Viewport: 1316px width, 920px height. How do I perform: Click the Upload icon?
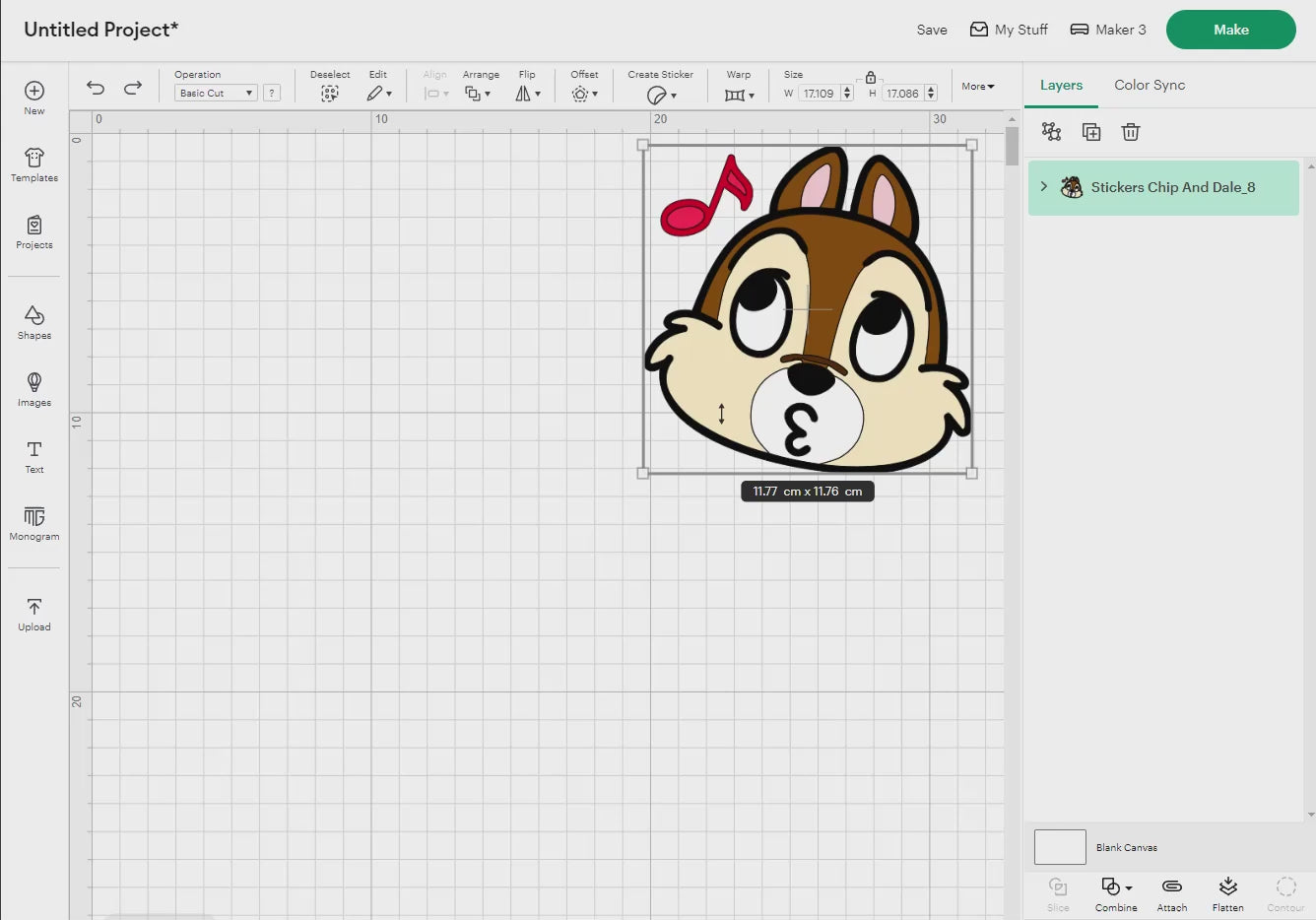coord(34,607)
